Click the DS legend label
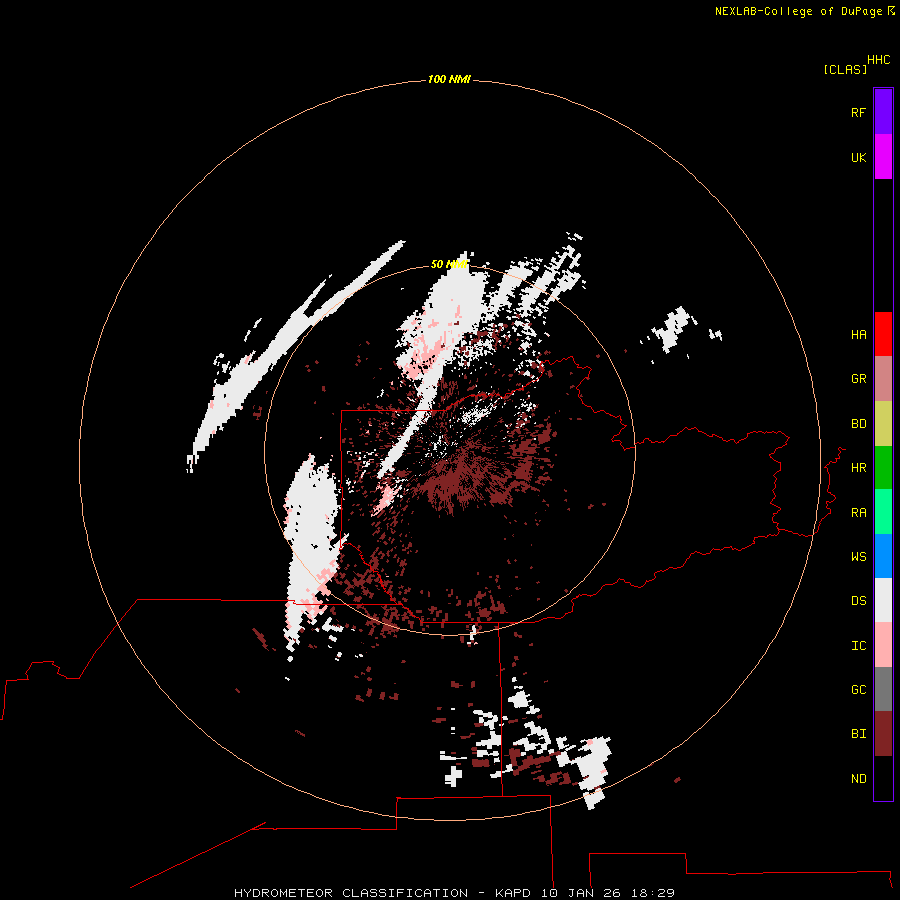Image resolution: width=900 pixels, height=900 pixels. coord(858,601)
